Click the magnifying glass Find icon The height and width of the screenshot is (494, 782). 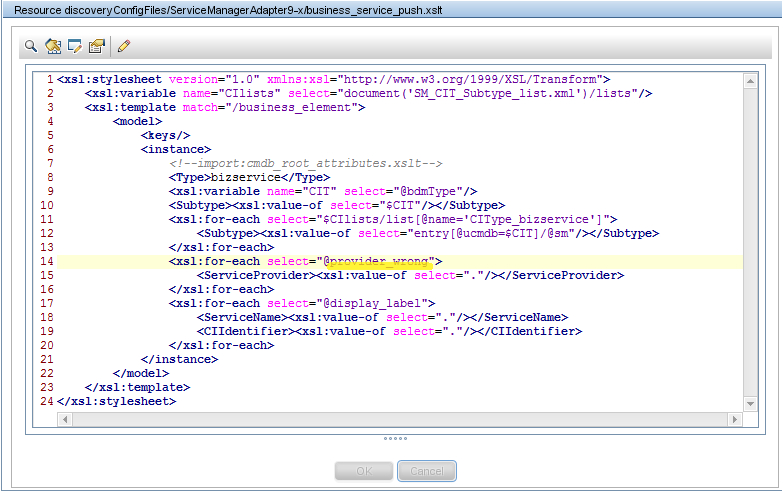pyautogui.click(x=31, y=46)
